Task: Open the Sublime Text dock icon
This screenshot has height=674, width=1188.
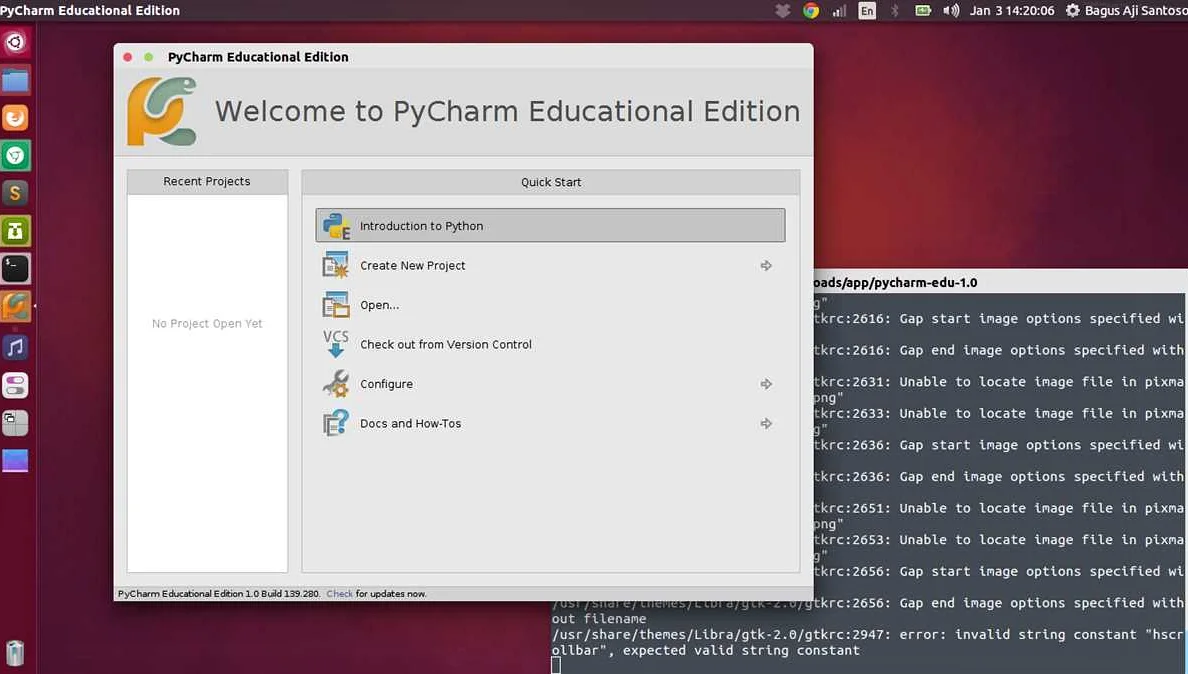Action: (16, 192)
